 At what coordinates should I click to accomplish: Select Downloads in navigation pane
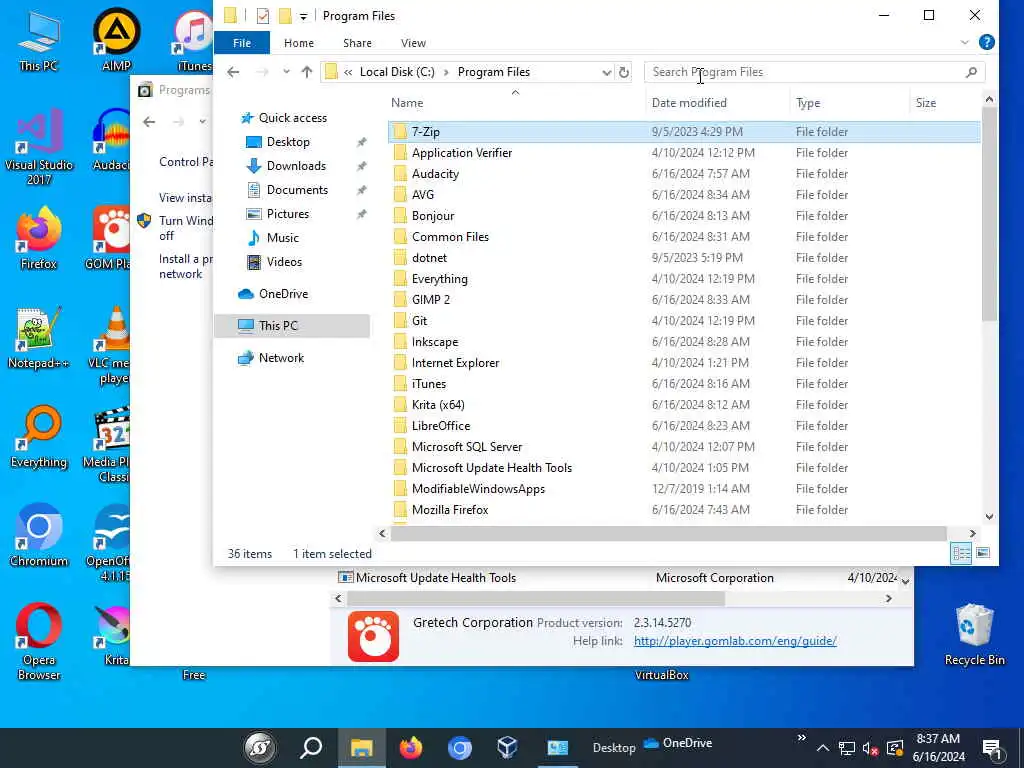pyautogui.click(x=296, y=166)
